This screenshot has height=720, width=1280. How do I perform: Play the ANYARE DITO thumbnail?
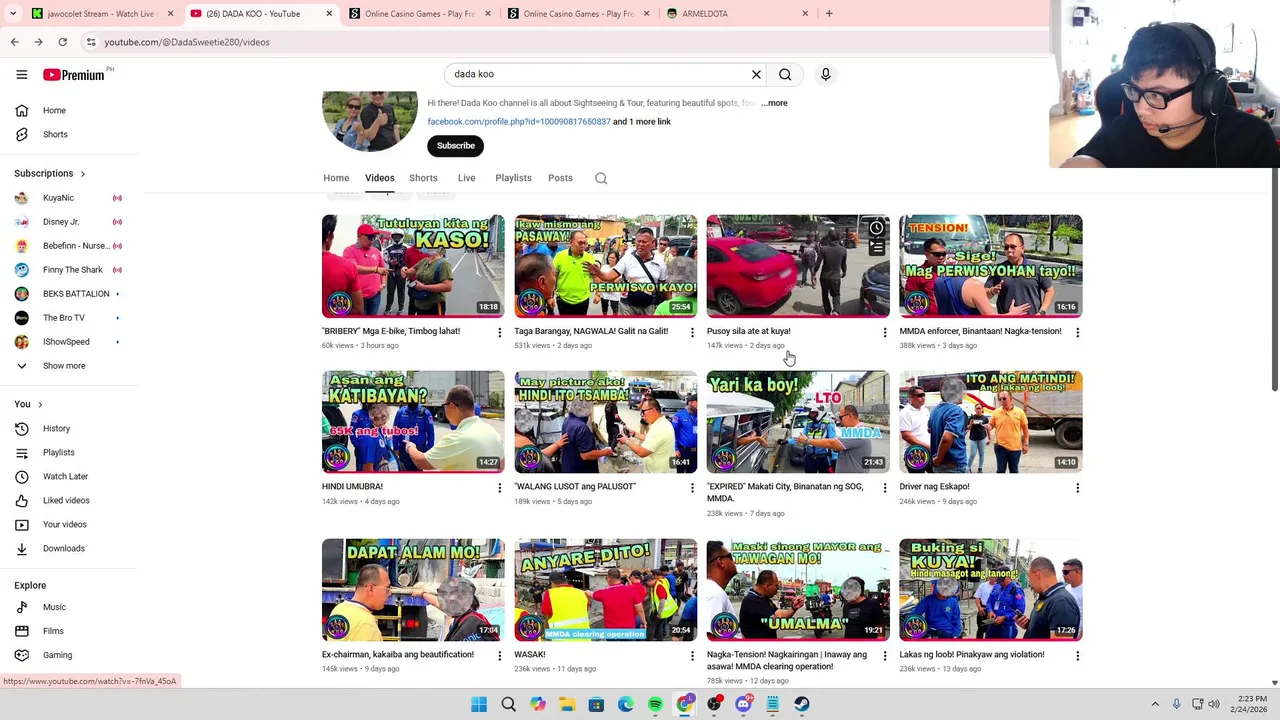(605, 589)
